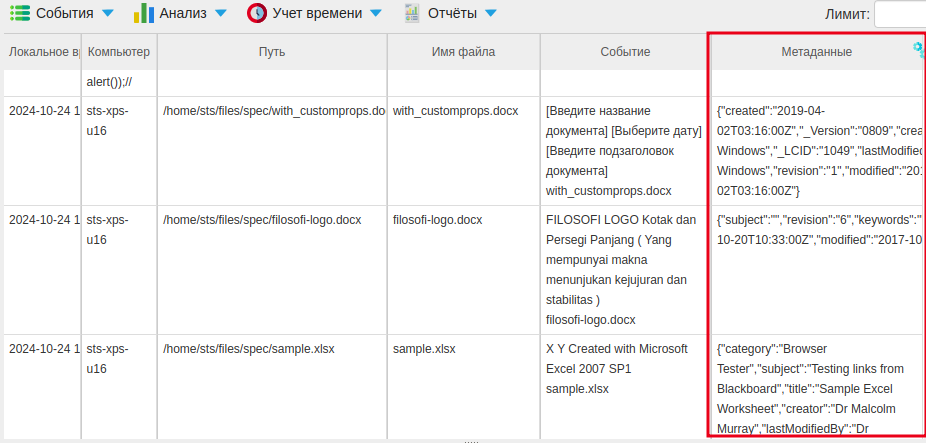Click the События list icon

point(20,13)
